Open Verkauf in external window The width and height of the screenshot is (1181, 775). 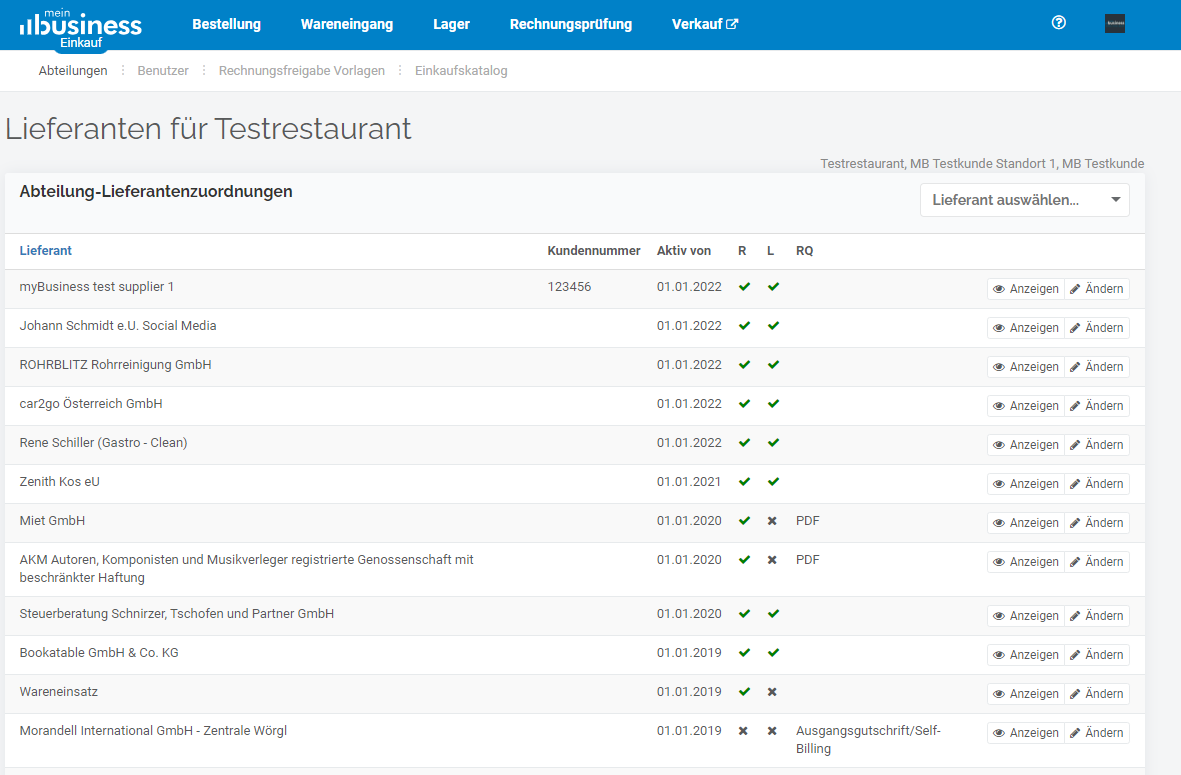coord(705,24)
